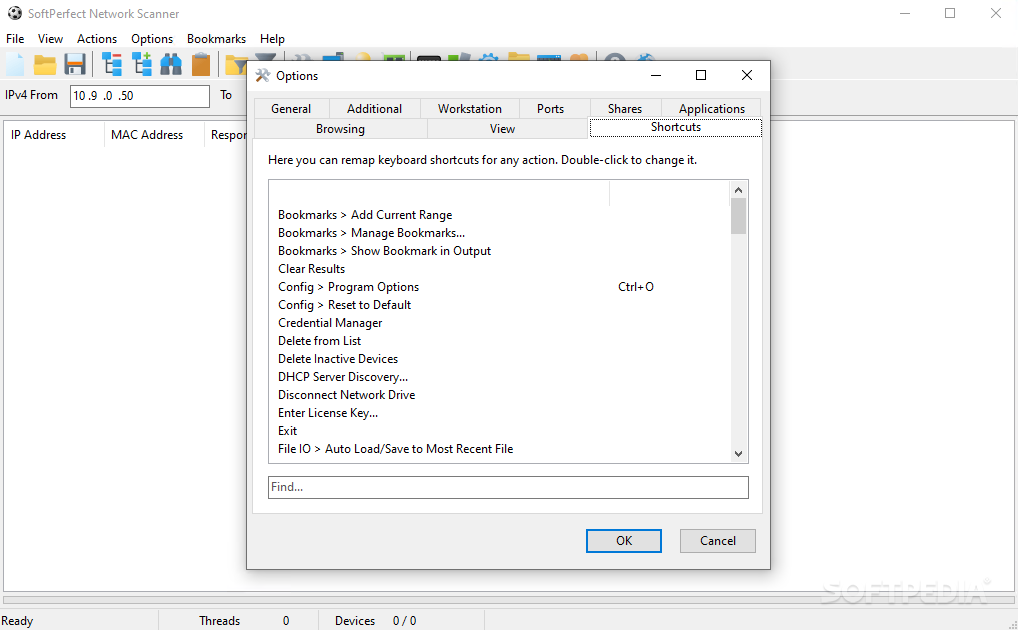Focus the Find... search field

click(x=508, y=487)
